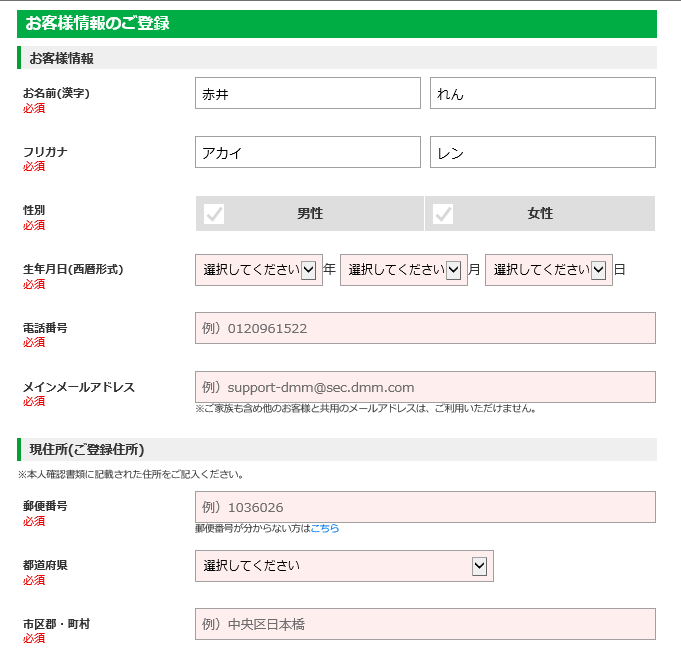681x651 pixels.
Task: Click the 電話番号 label
Action: click(45, 328)
